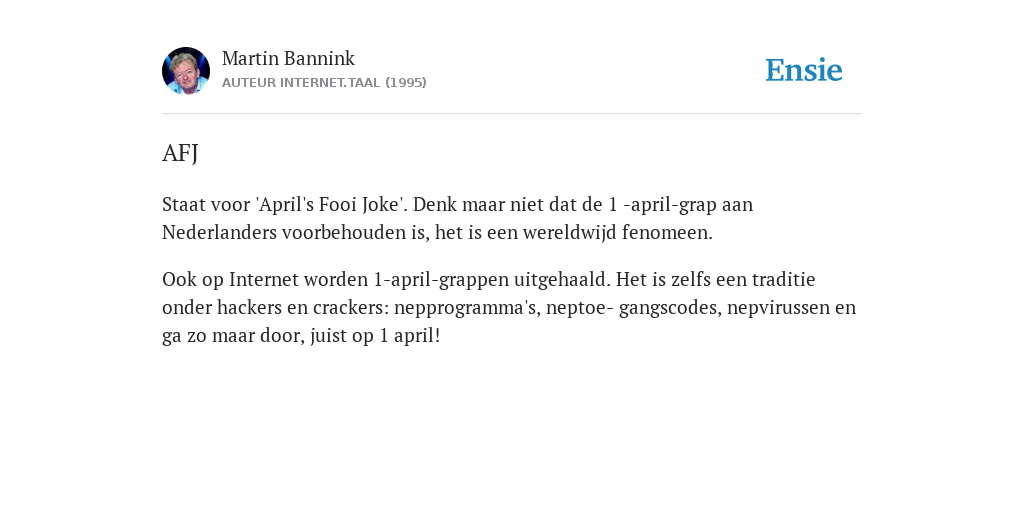The image size is (1024, 512).
Task: Click the closing text '1 april!'
Action: point(409,336)
